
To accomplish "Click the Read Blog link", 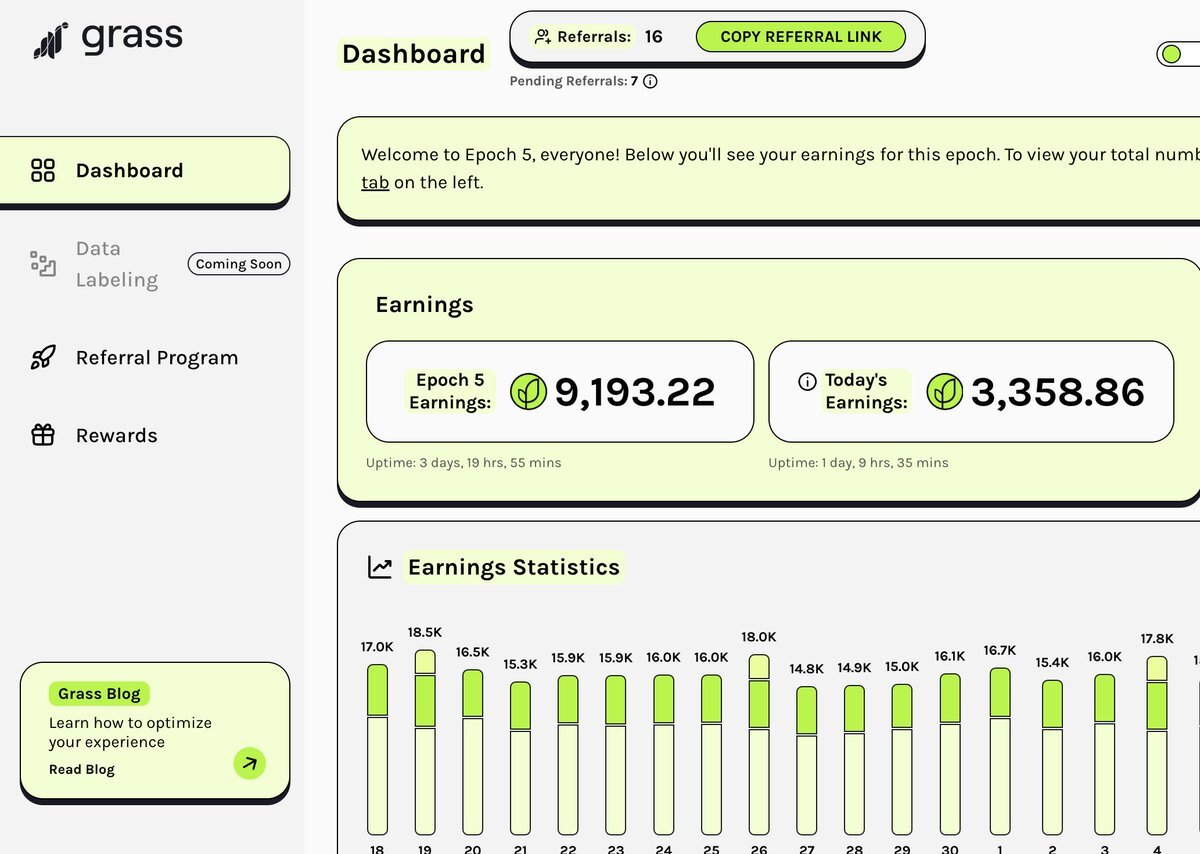I will [82, 769].
